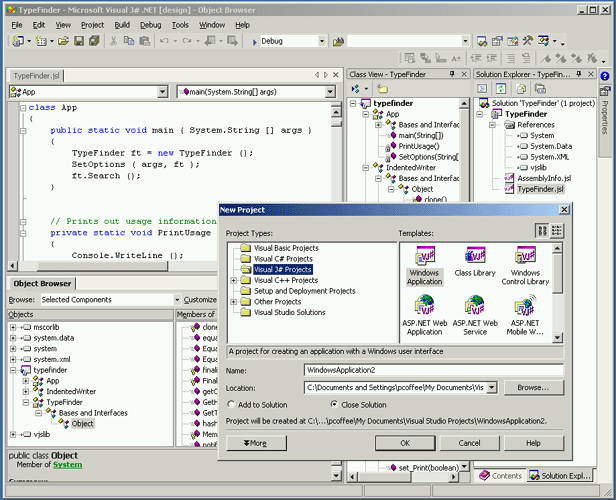The height and width of the screenshot is (500, 616).
Task: Click Solution Explorer's Refresh icon
Action: (500, 89)
